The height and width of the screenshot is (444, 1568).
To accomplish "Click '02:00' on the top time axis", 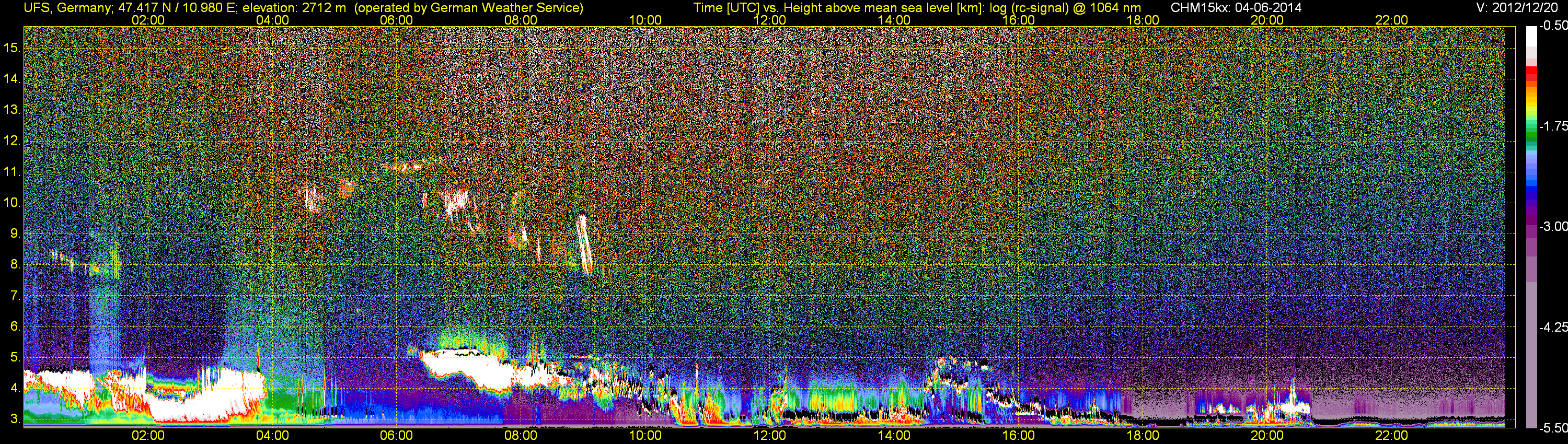I will point(148,20).
